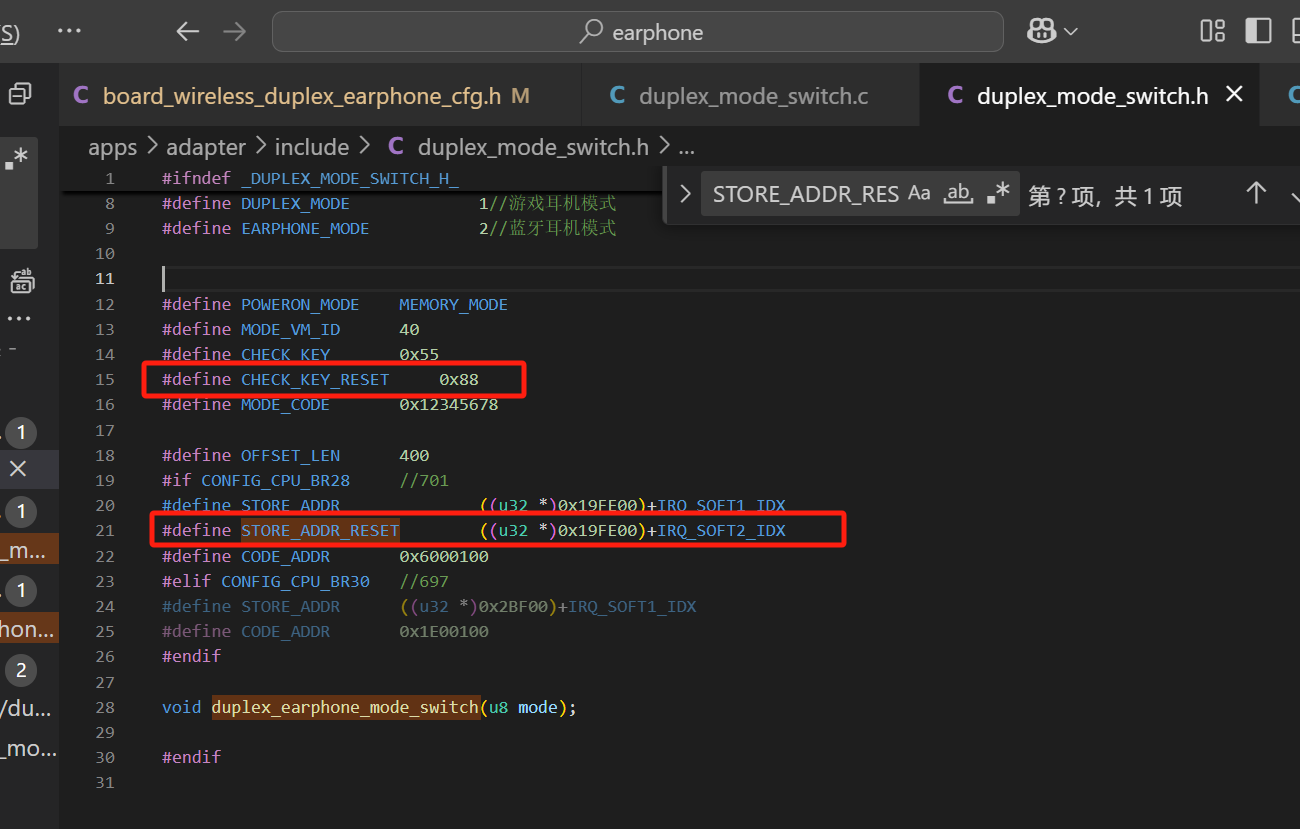Click the #endif on line 30

(191, 757)
